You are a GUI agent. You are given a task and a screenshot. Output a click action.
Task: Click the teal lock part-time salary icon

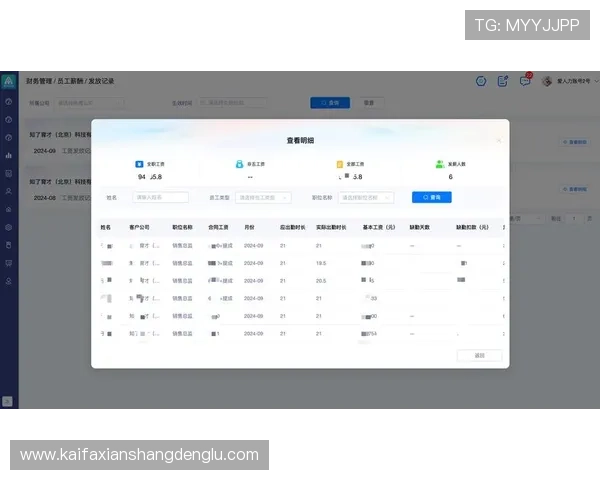pos(238,164)
